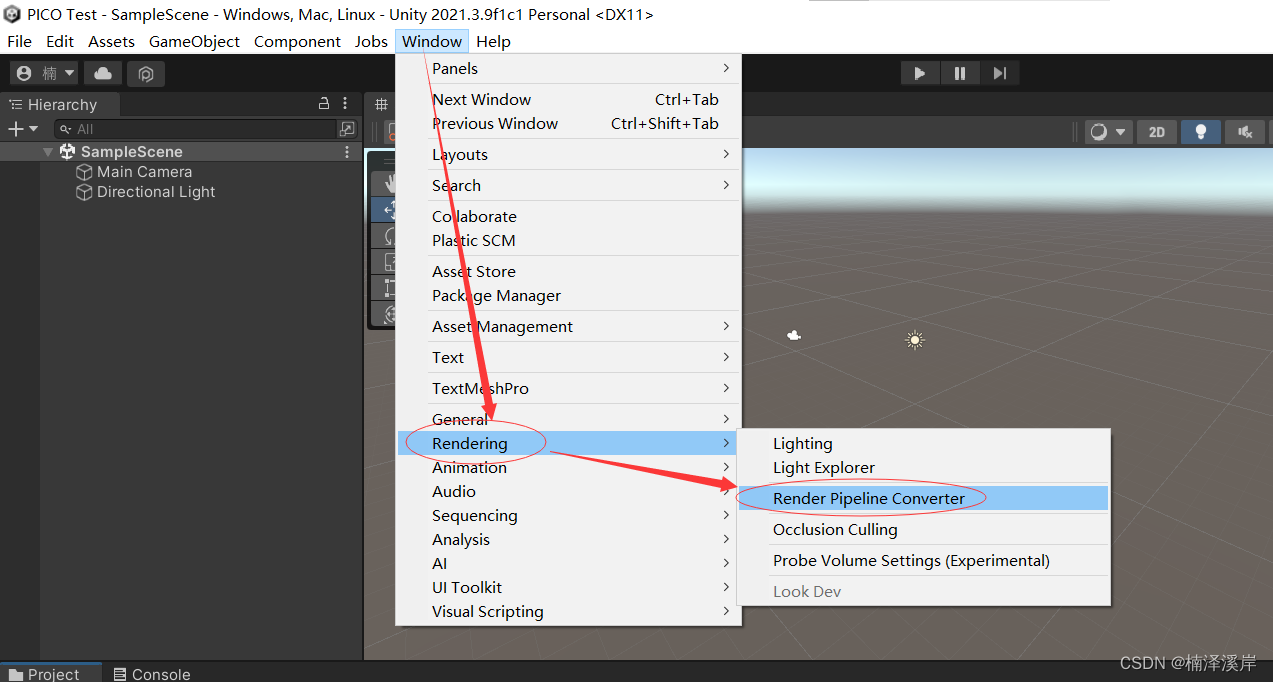Open the account dropdown in toolbar

(44, 73)
